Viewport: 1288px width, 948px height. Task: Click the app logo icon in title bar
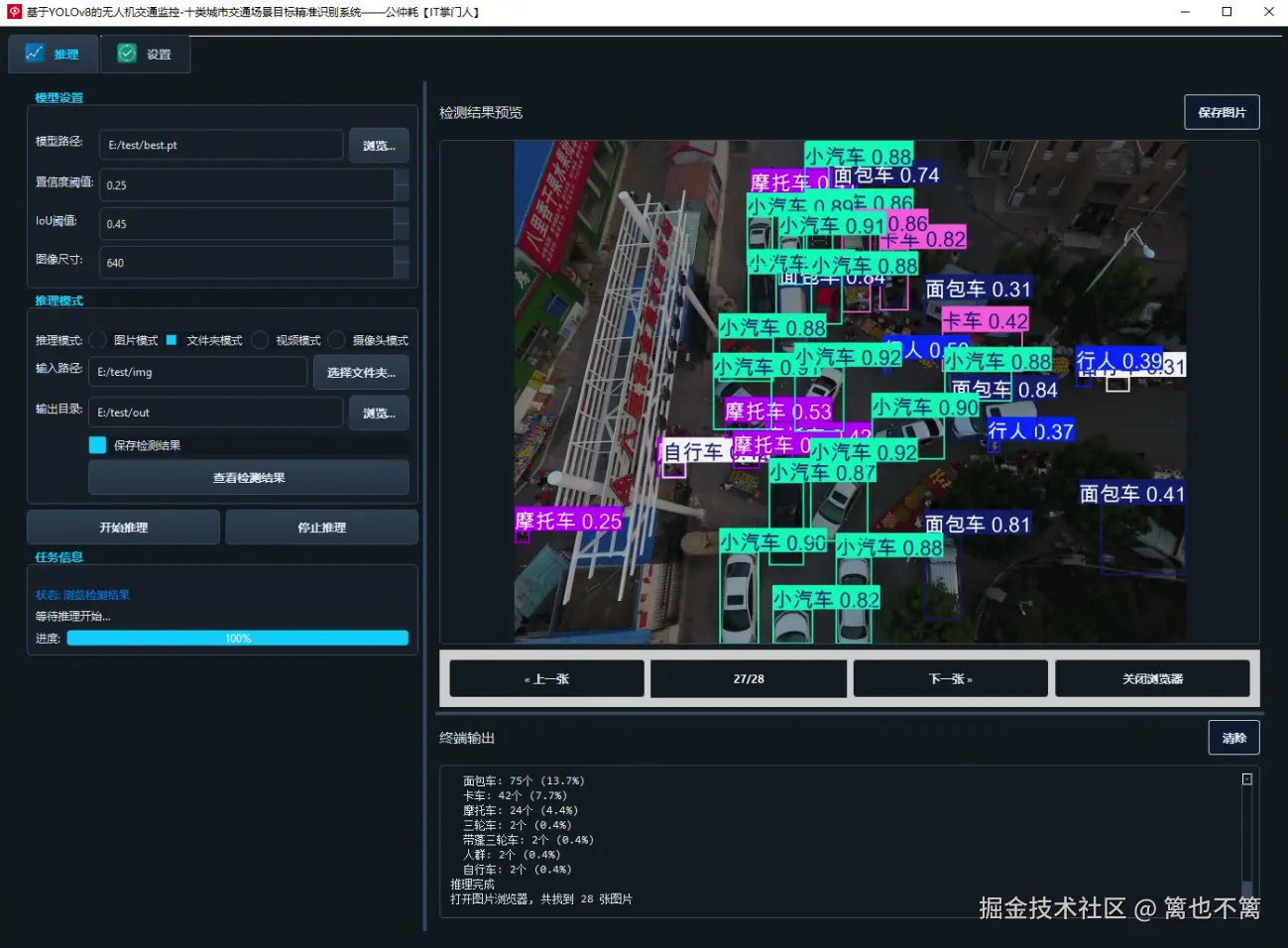[x=14, y=12]
